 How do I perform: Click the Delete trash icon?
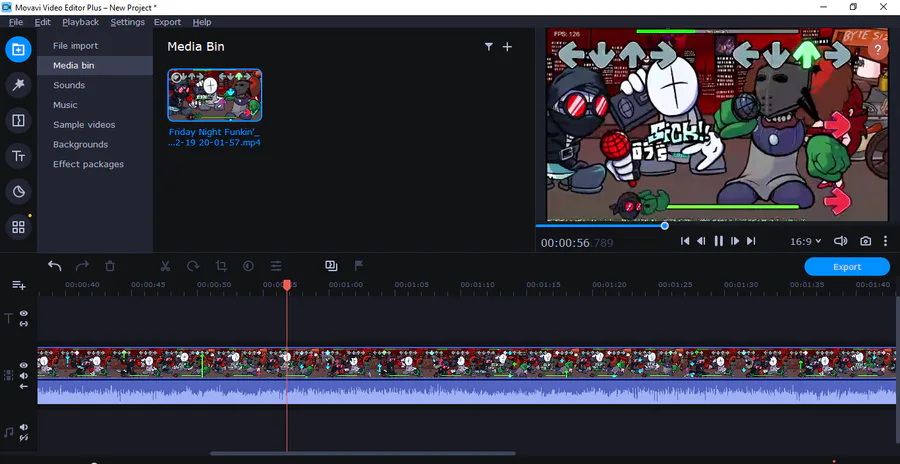[110, 266]
